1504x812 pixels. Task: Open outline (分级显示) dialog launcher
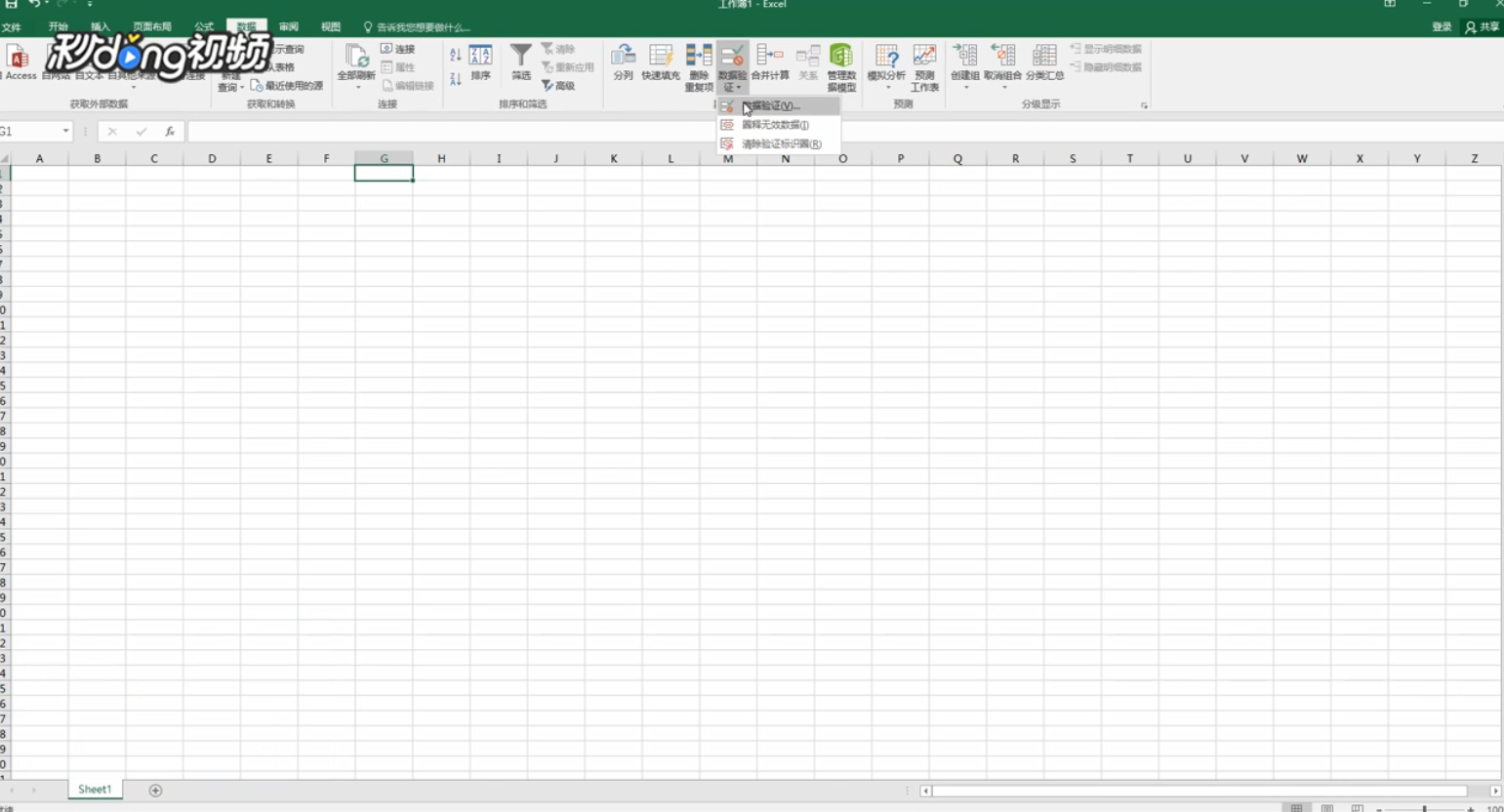(x=1144, y=105)
